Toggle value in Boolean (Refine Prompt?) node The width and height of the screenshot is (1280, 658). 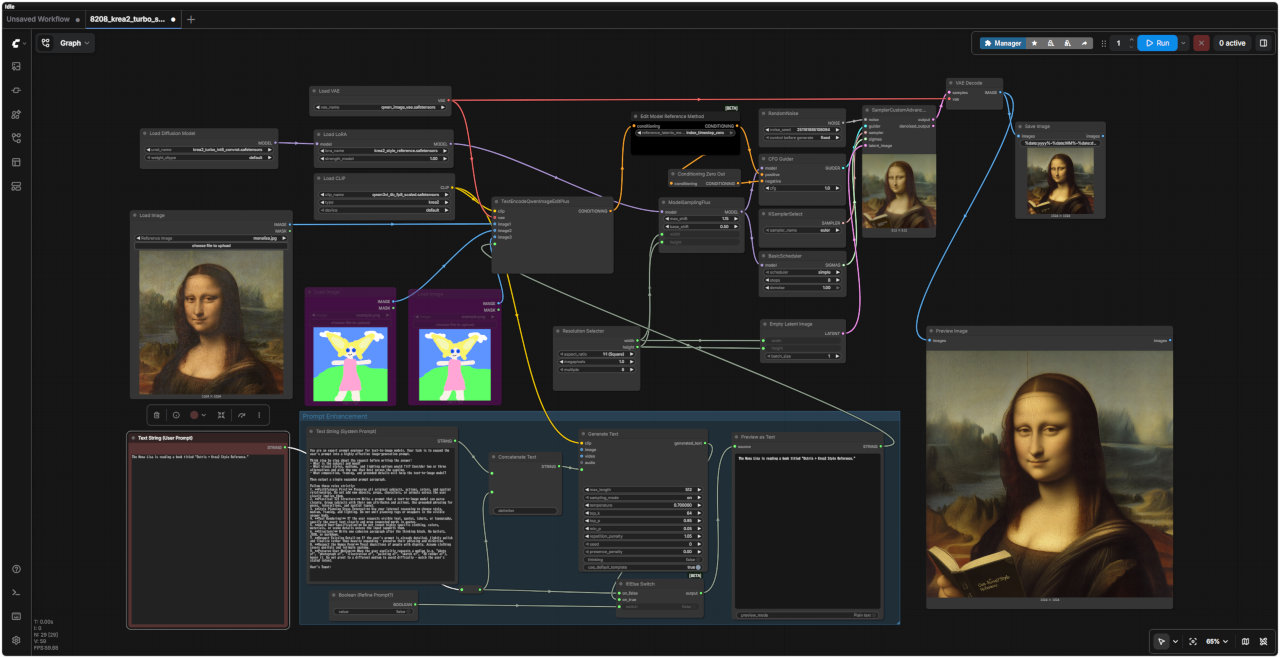[x=375, y=611]
